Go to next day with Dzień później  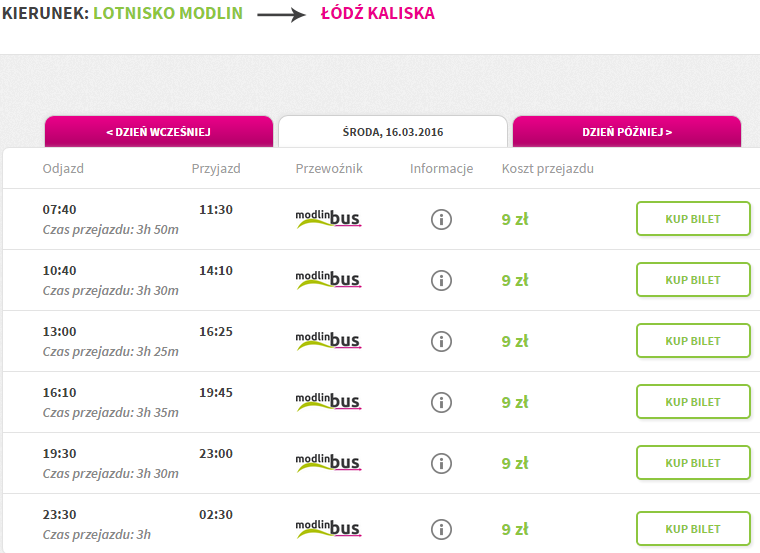pyautogui.click(x=627, y=132)
